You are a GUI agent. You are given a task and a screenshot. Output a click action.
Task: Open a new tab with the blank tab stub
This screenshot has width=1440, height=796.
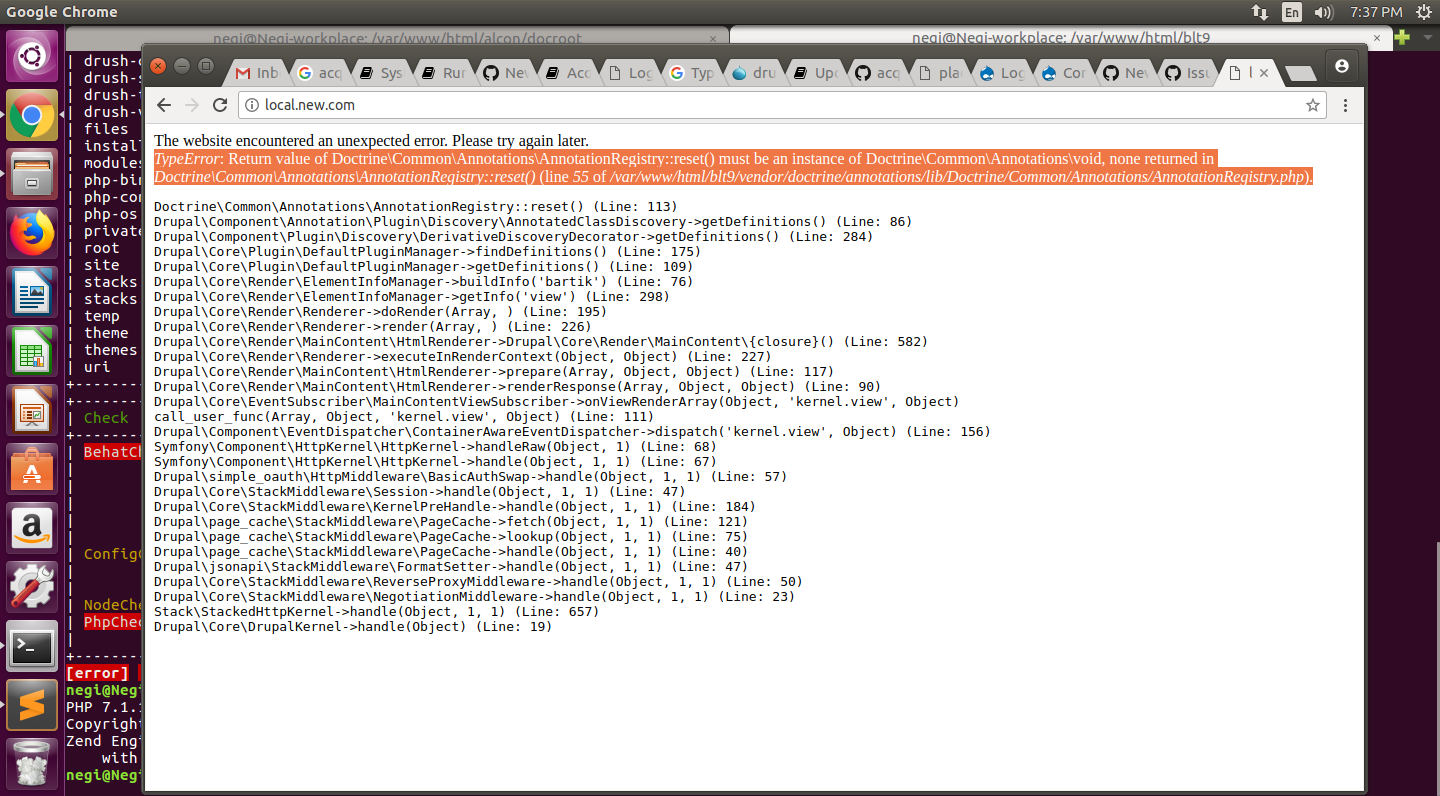(x=1301, y=72)
